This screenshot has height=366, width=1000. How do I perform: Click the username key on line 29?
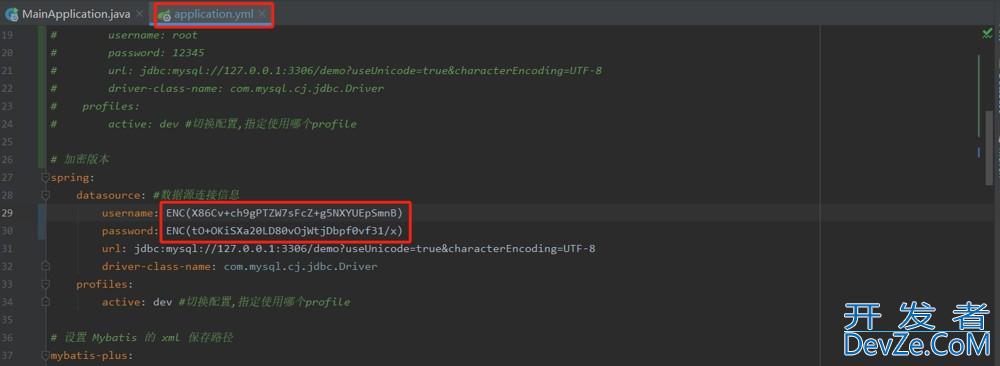[129, 213]
